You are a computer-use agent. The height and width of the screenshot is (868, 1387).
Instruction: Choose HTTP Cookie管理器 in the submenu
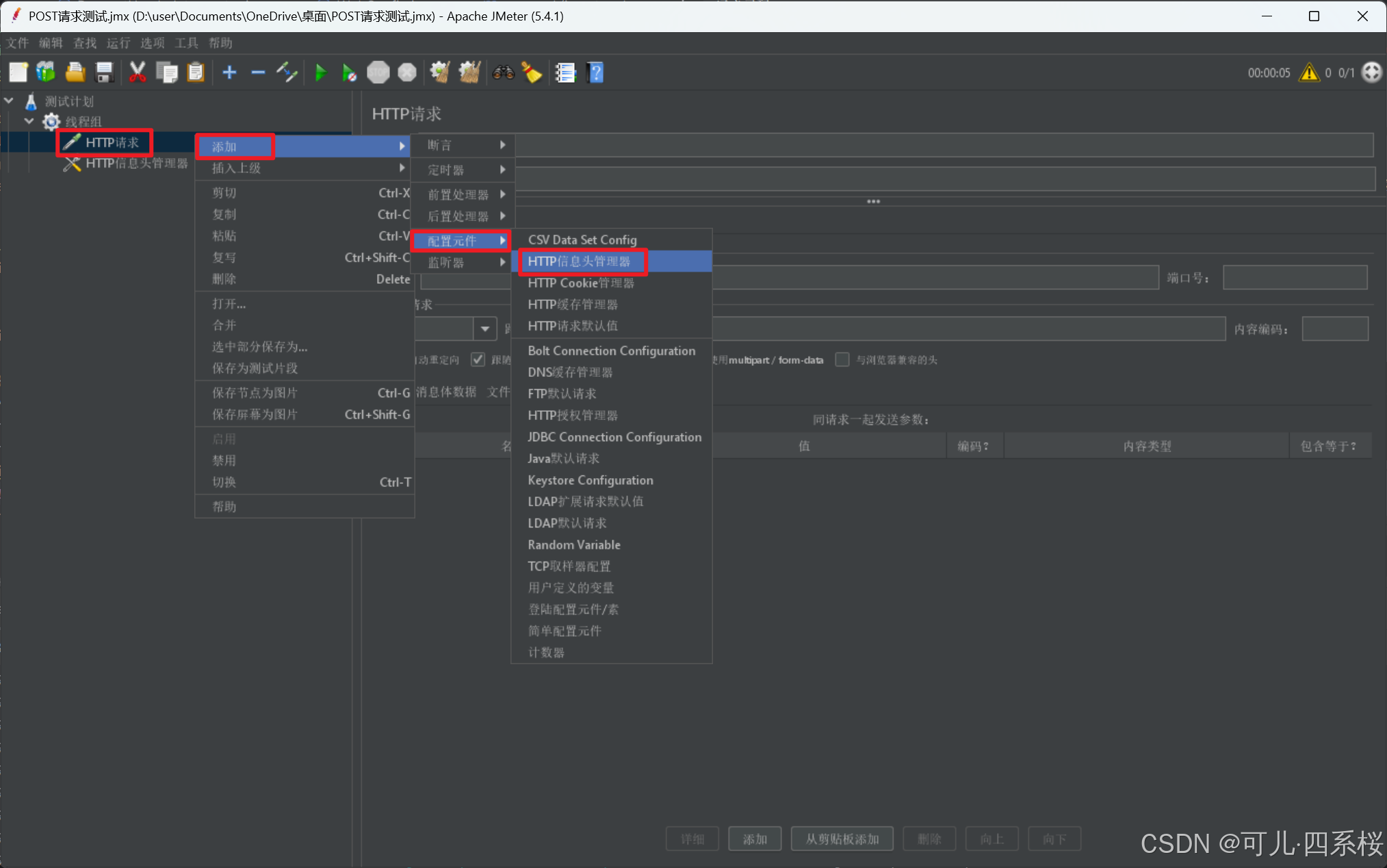580,283
